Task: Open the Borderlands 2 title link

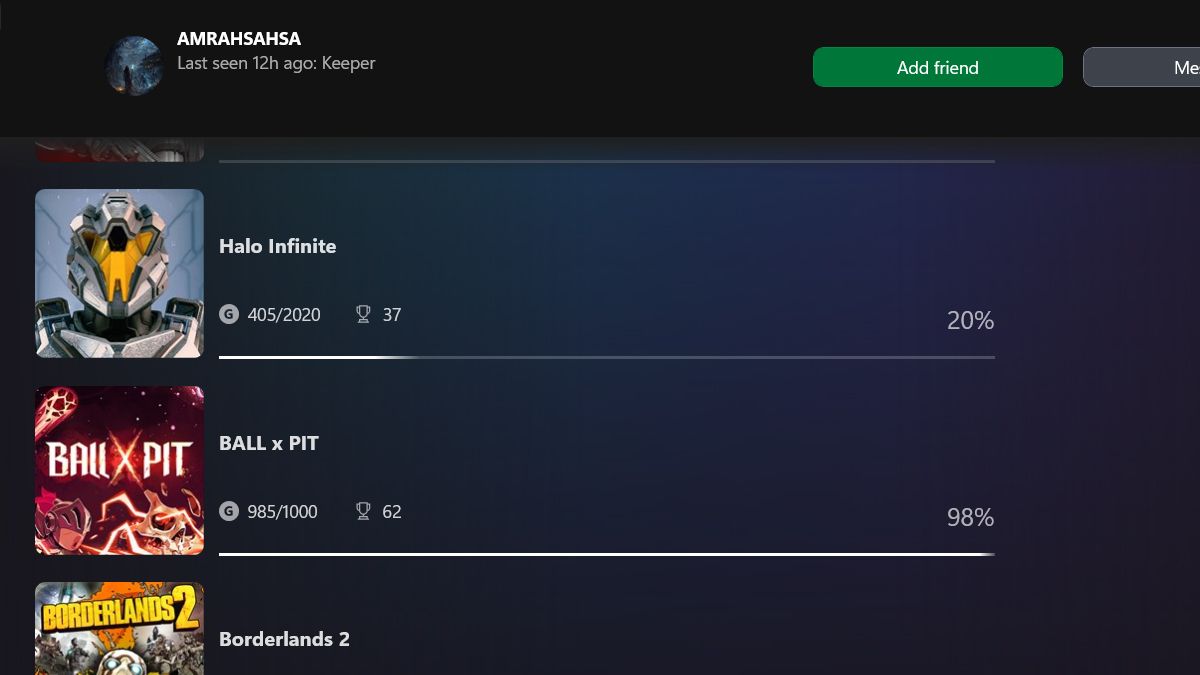Action: [284, 639]
